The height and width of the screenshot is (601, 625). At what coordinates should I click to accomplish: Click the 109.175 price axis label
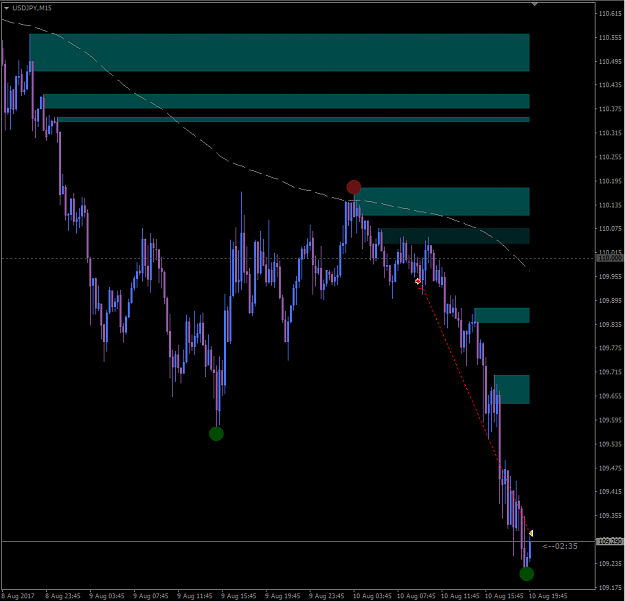pos(610,587)
